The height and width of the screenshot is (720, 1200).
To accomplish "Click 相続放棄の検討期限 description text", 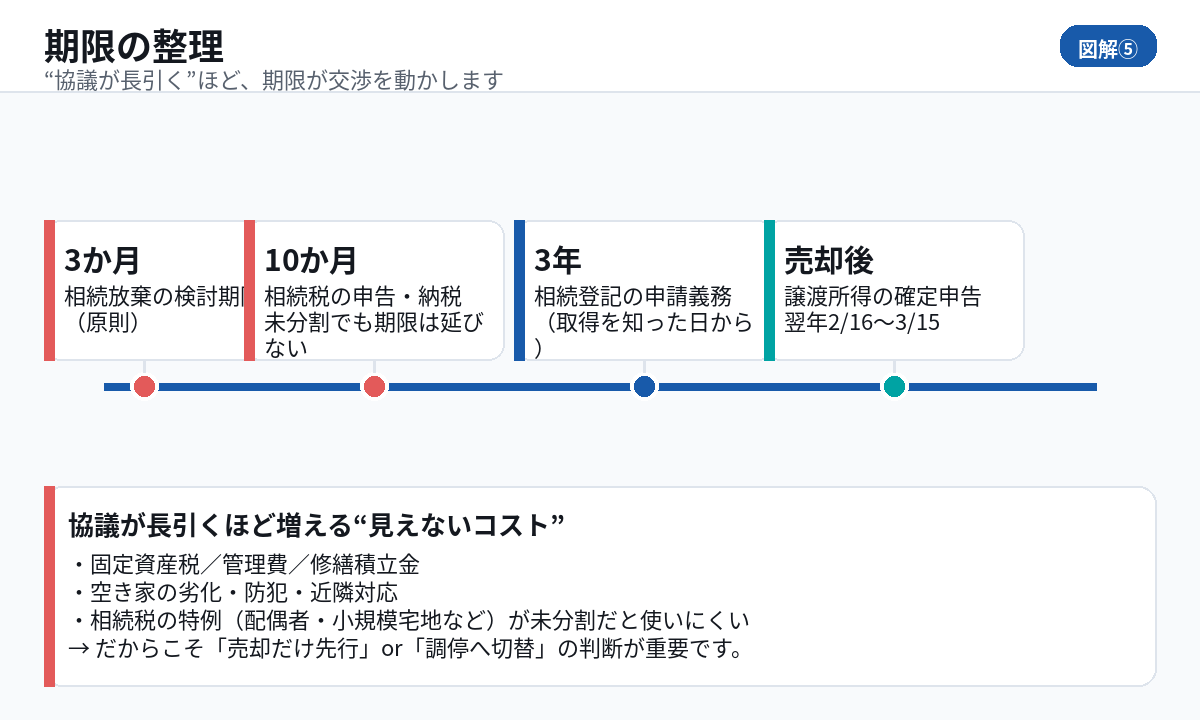I will click(154, 297).
